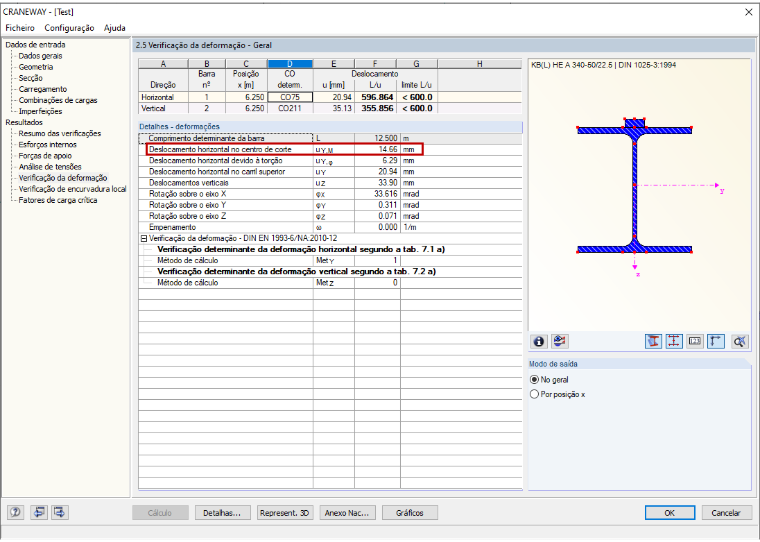Click the reset zoom magnifier icon
The width and height of the screenshot is (760, 542).
pyautogui.click(x=740, y=341)
